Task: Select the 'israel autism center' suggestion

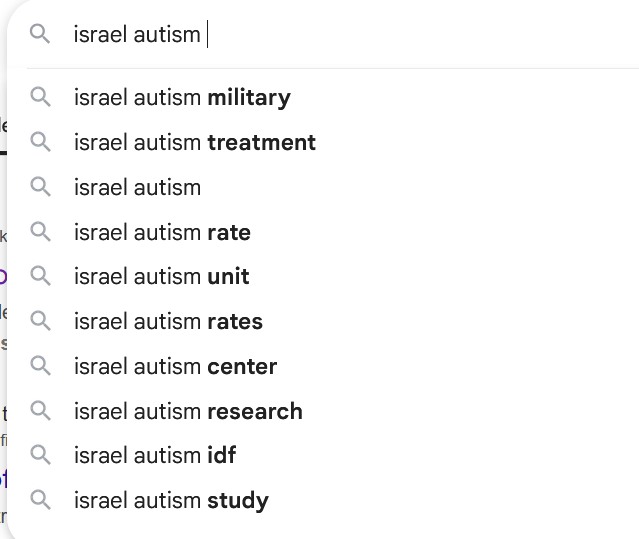Action: 175,367
